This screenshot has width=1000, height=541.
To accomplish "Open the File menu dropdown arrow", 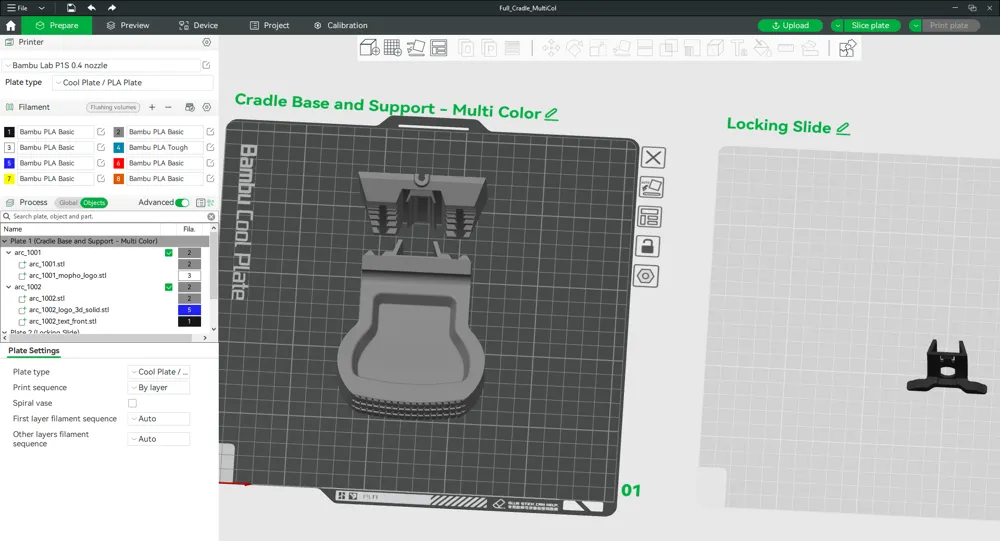I will click(41, 8).
